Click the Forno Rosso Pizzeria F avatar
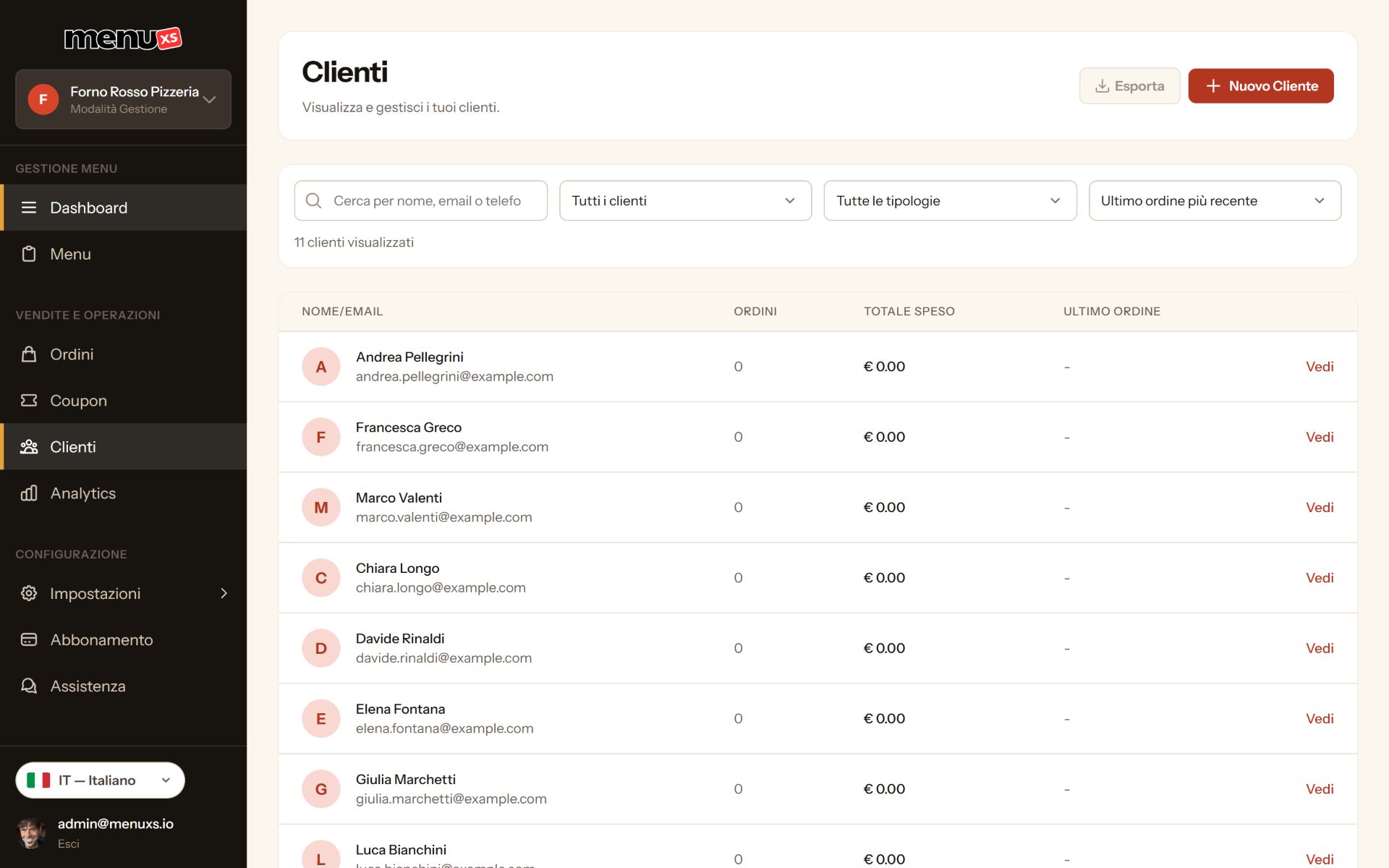The width and height of the screenshot is (1389, 868). 43,99
